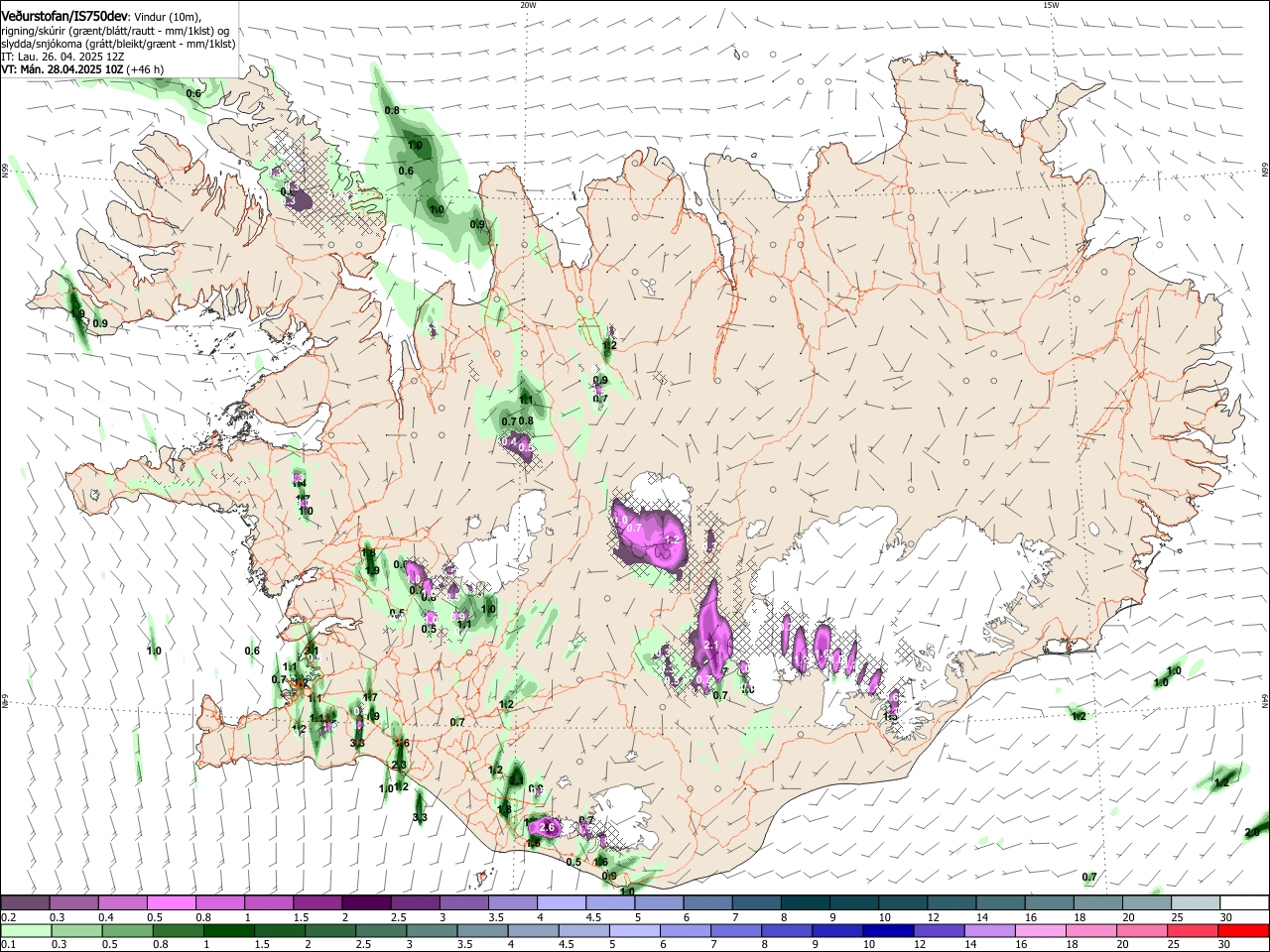
Task: Pick the white swatch ending the snow scale
Action: coord(1243,902)
